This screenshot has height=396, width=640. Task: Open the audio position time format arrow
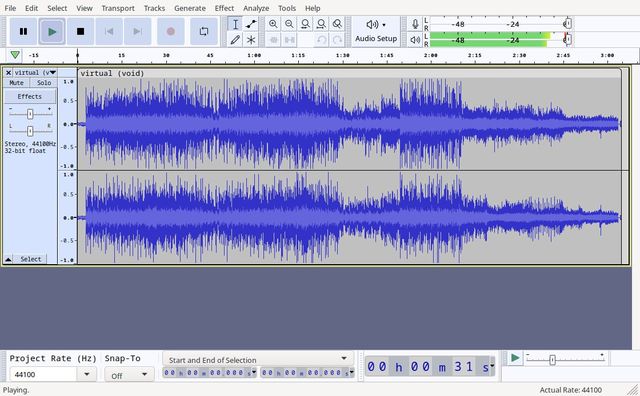[492, 366]
